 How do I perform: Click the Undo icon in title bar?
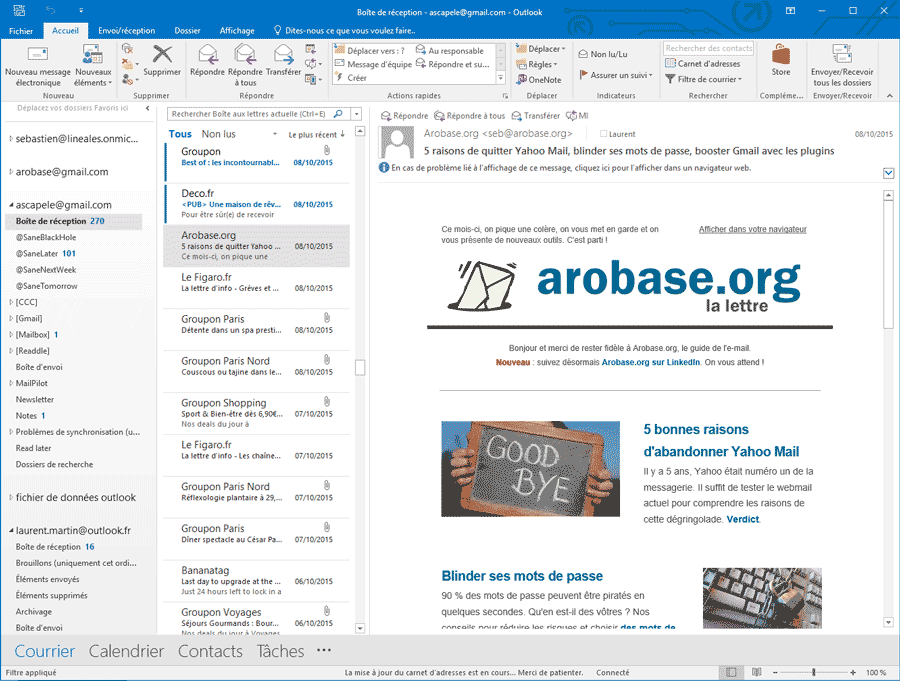[x=51, y=11]
